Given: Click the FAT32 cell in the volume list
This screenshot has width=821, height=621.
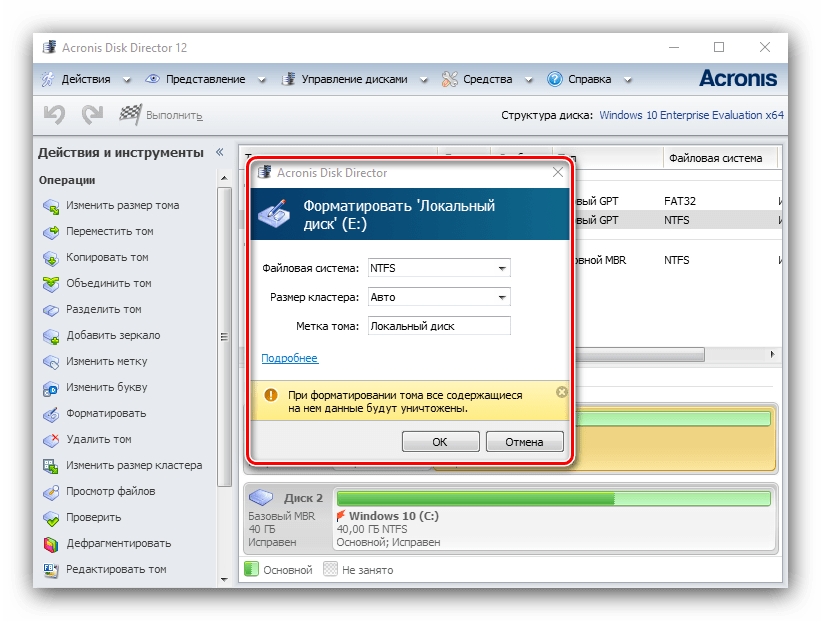Looking at the screenshot, I should (680, 201).
